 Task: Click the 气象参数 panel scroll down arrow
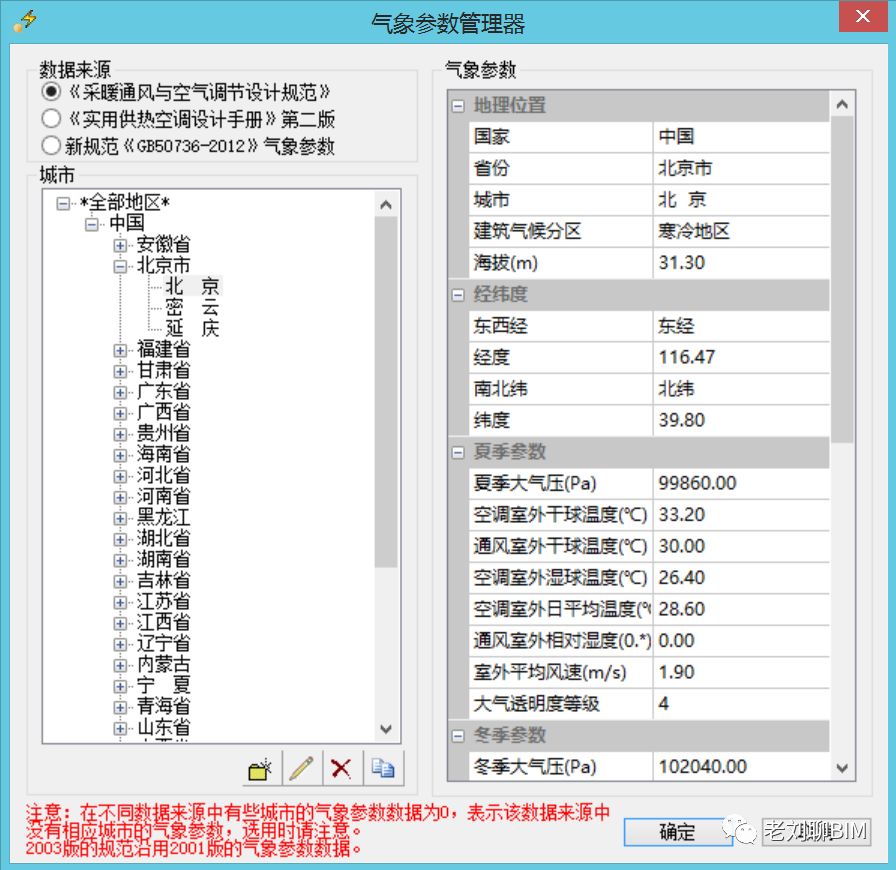(x=842, y=767)
